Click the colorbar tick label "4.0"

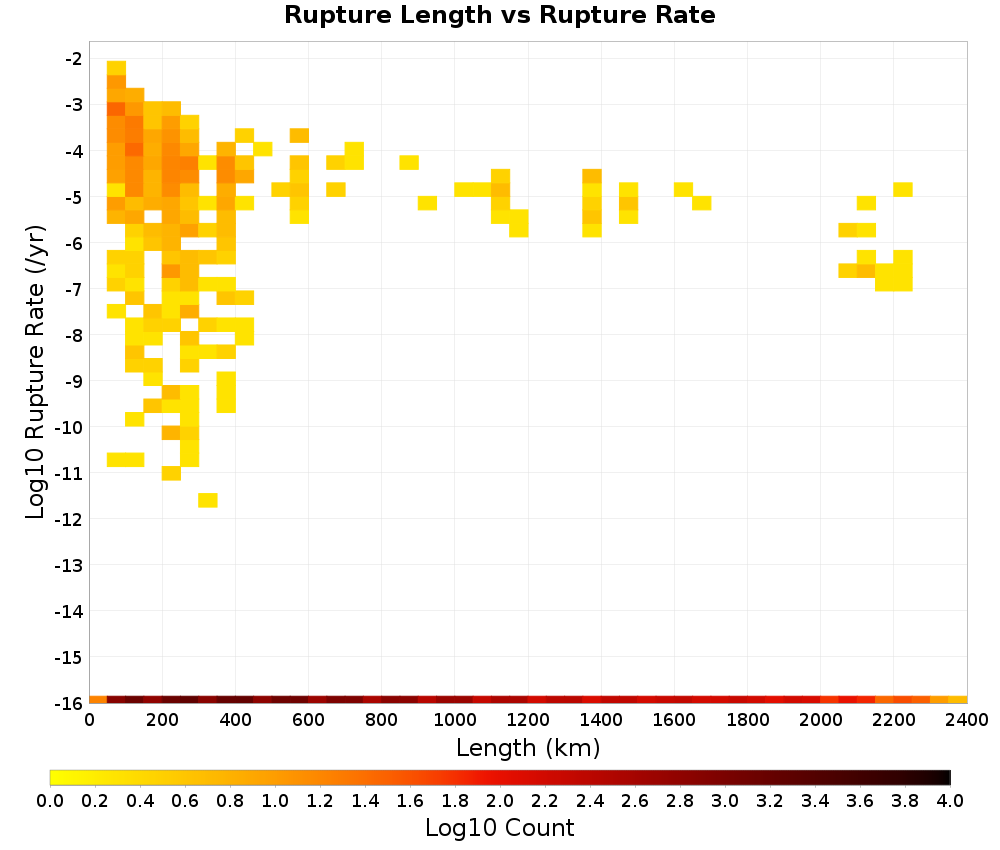coord(950,800)
